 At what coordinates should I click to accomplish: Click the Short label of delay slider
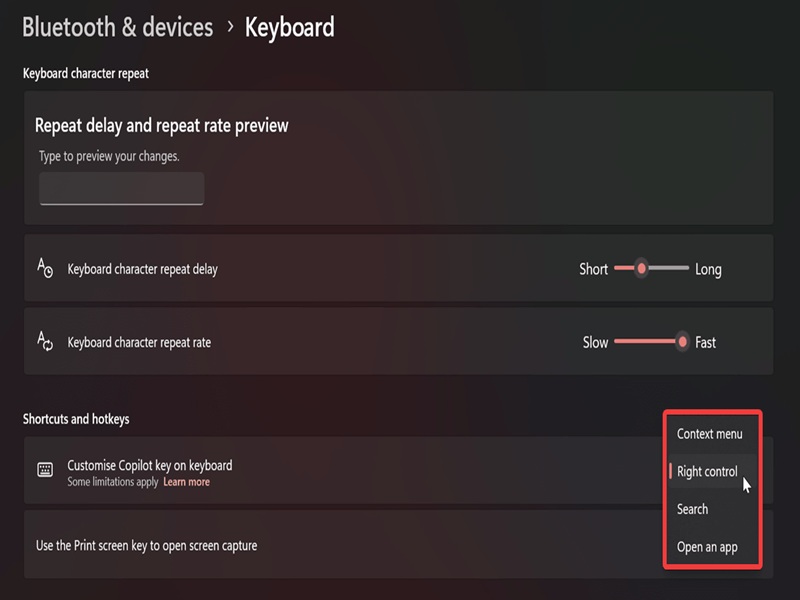[593, 269]
